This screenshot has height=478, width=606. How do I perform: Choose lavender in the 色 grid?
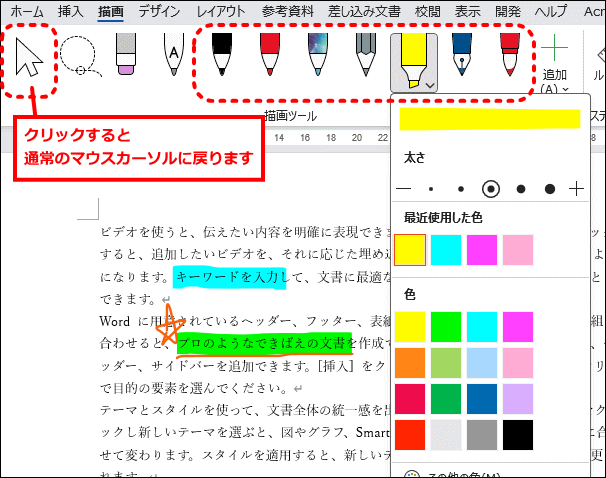click(518, 399)
